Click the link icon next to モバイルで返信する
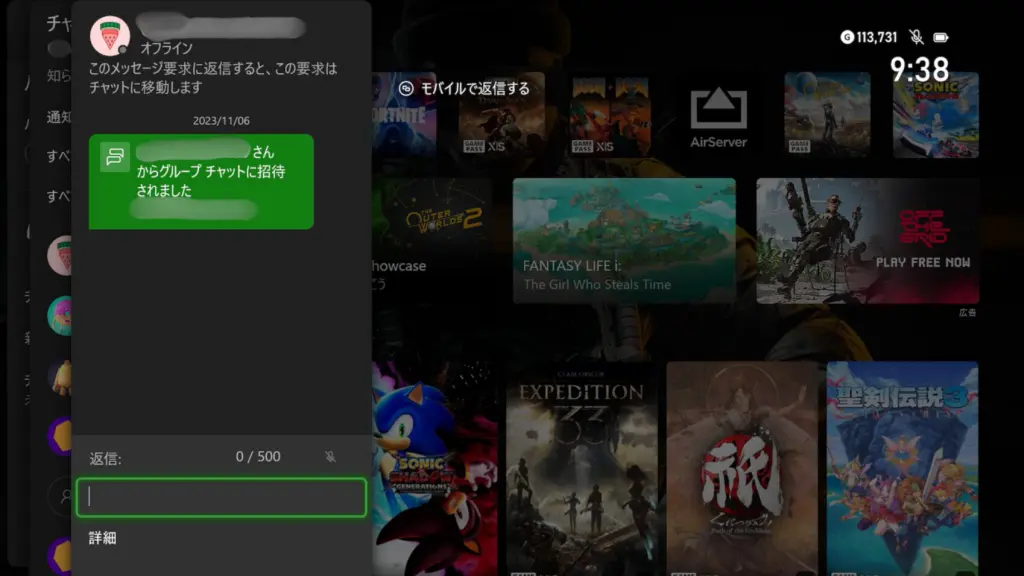 [406, 88]
